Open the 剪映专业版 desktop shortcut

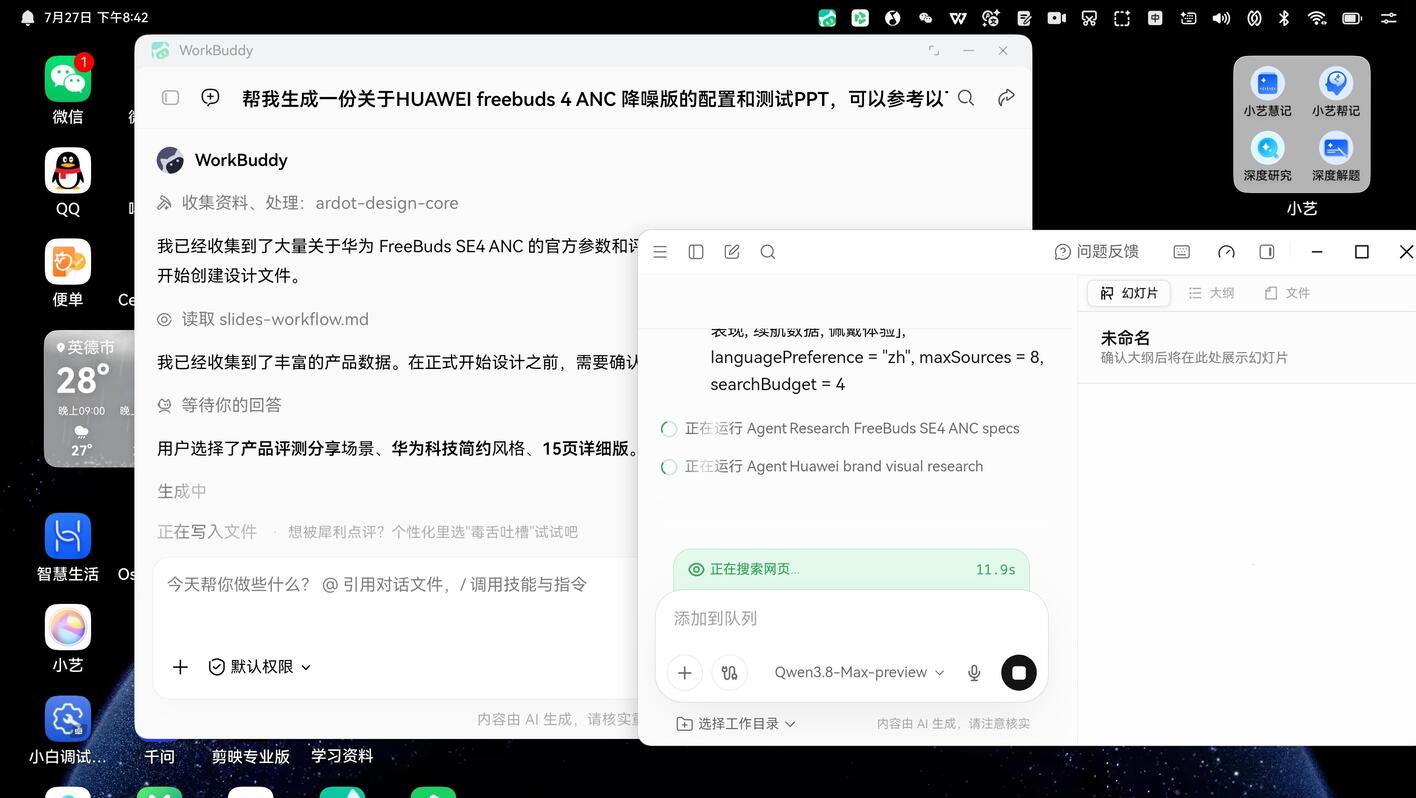point(251,756)
